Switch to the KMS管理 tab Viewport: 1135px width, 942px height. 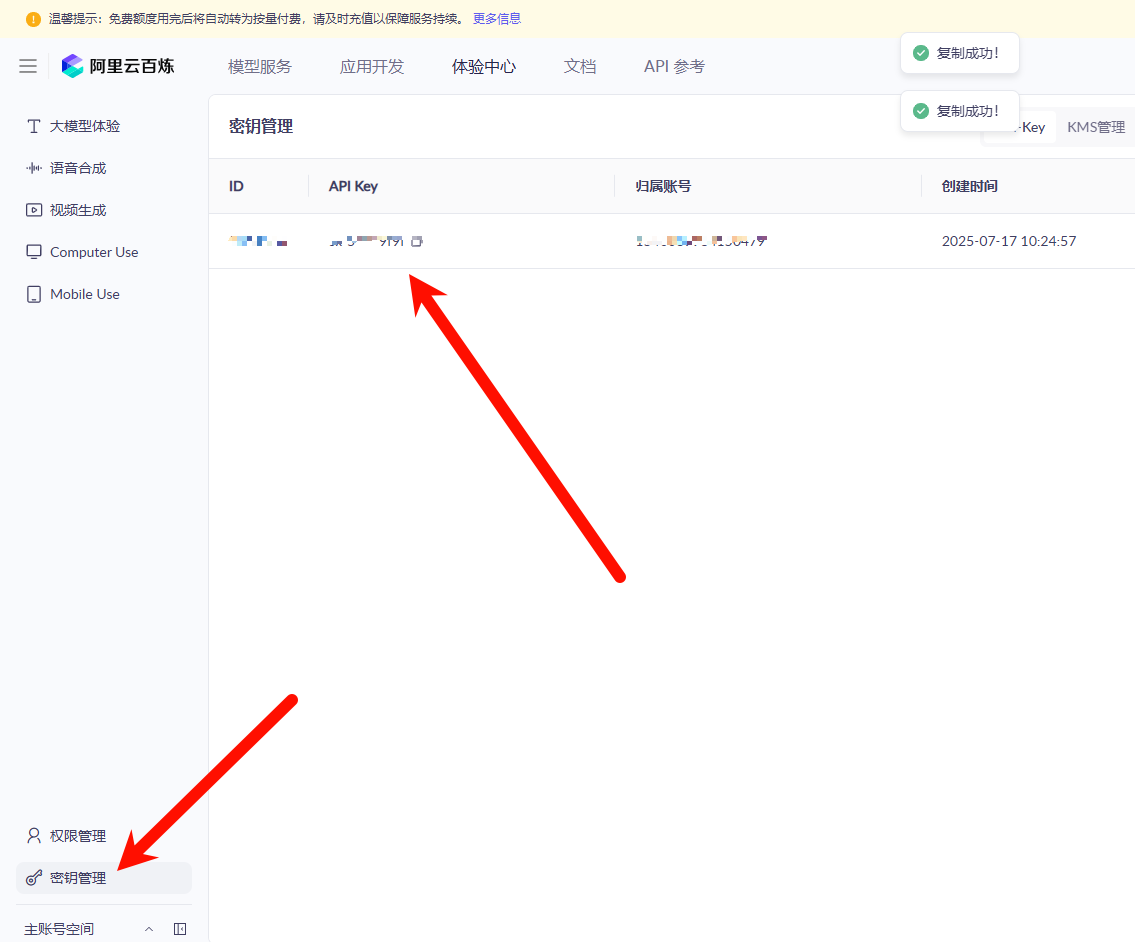1096,127
